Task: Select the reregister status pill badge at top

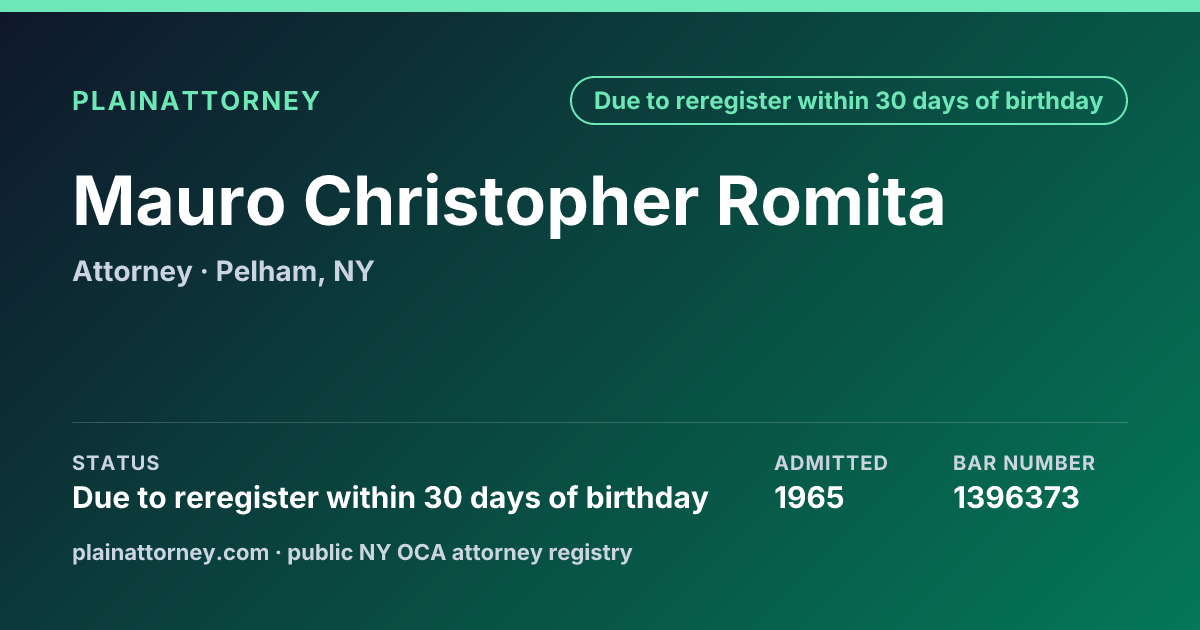Action: point(848,101)
